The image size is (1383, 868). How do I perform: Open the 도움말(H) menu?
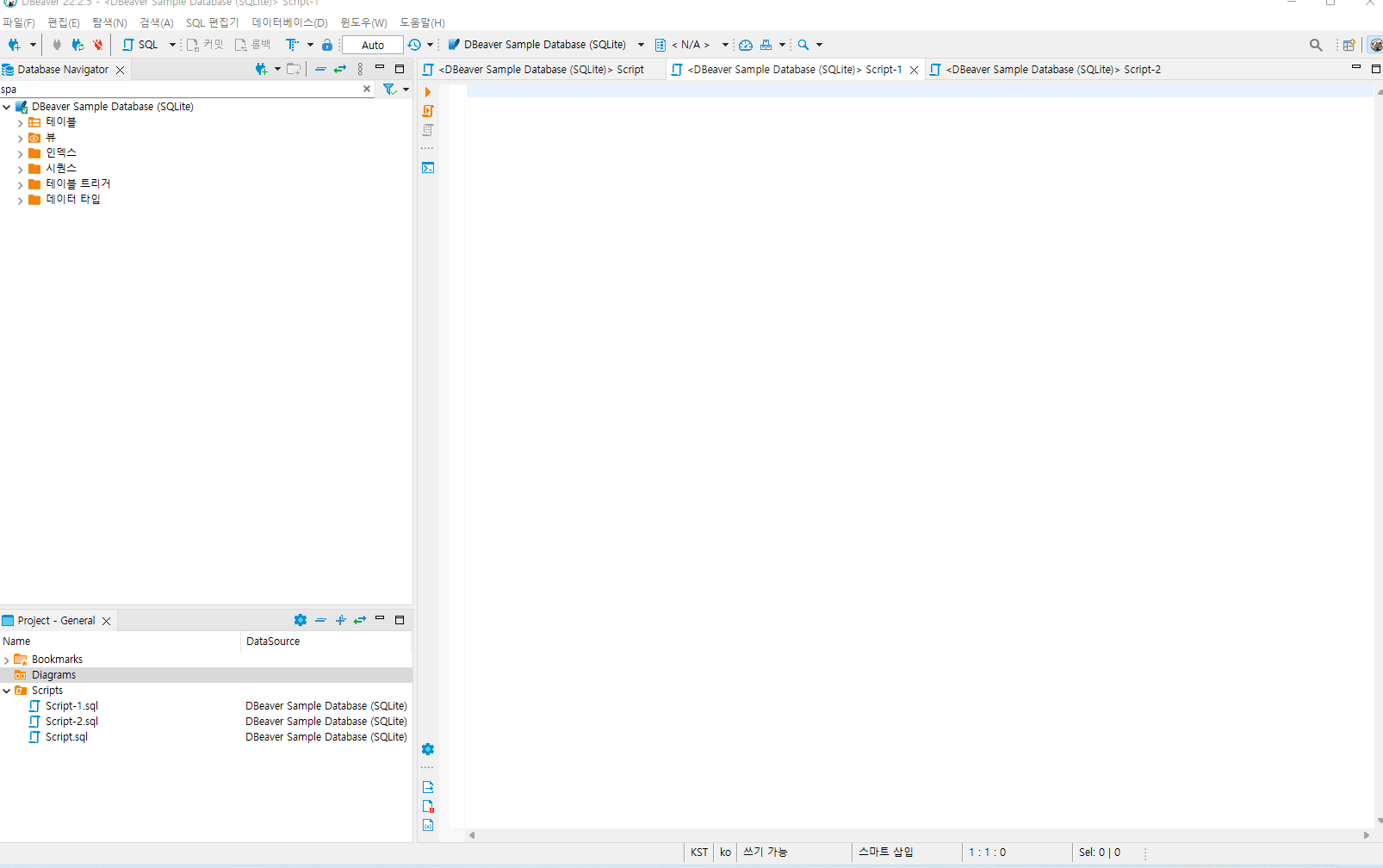[422, 22]
